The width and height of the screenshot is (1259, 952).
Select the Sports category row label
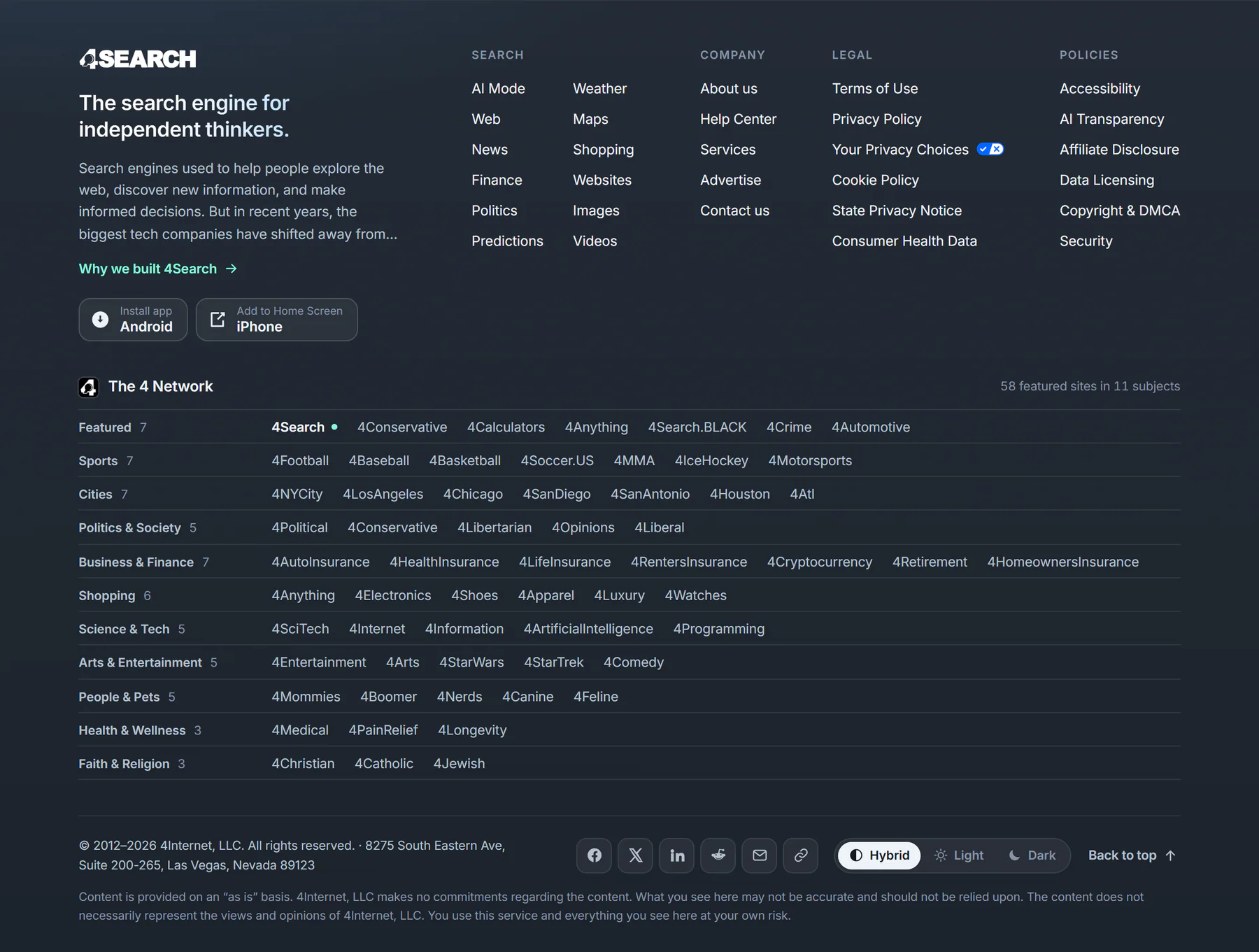(x=98, y=461)
